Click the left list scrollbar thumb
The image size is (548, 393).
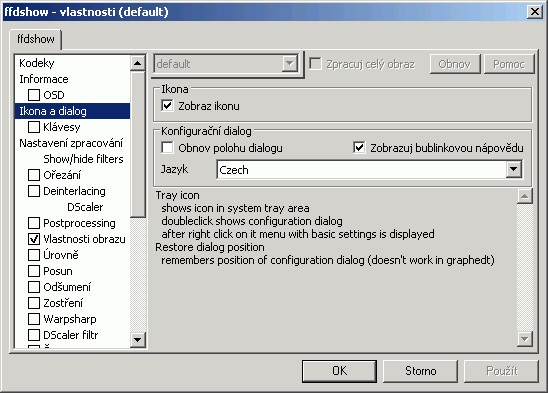click(138, 144)
